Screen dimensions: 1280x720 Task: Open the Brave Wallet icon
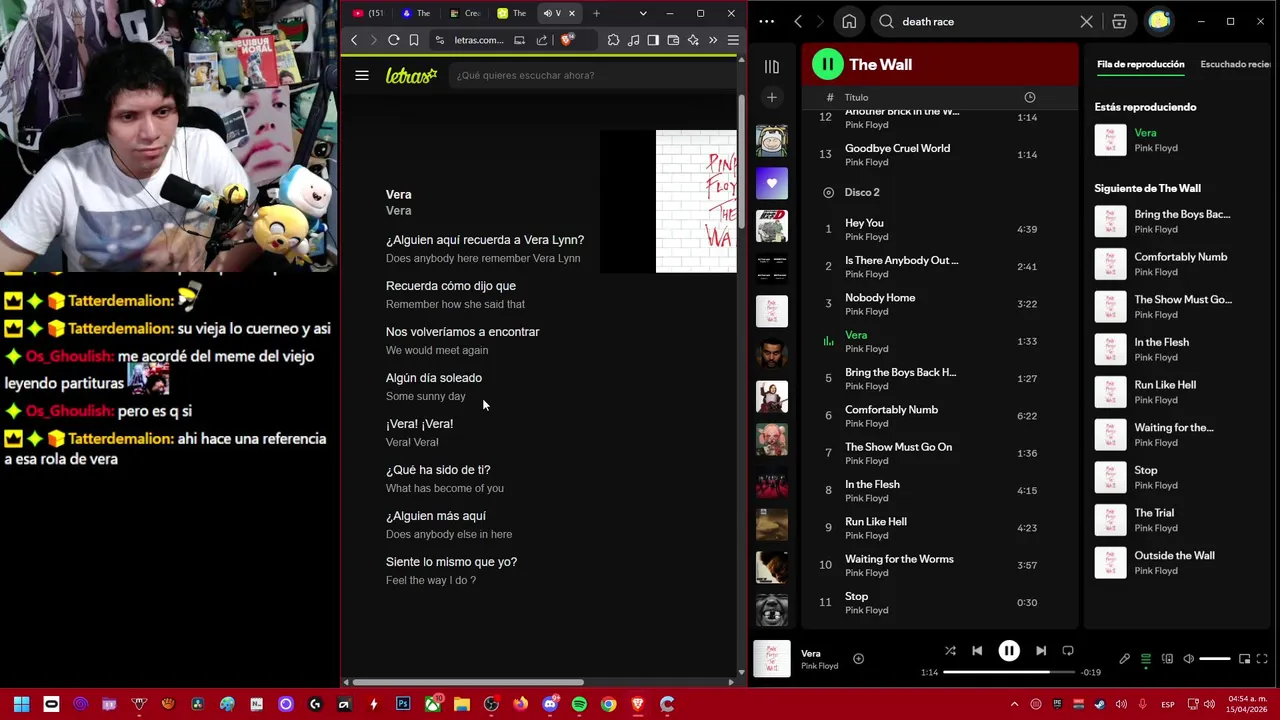[673, 40]
